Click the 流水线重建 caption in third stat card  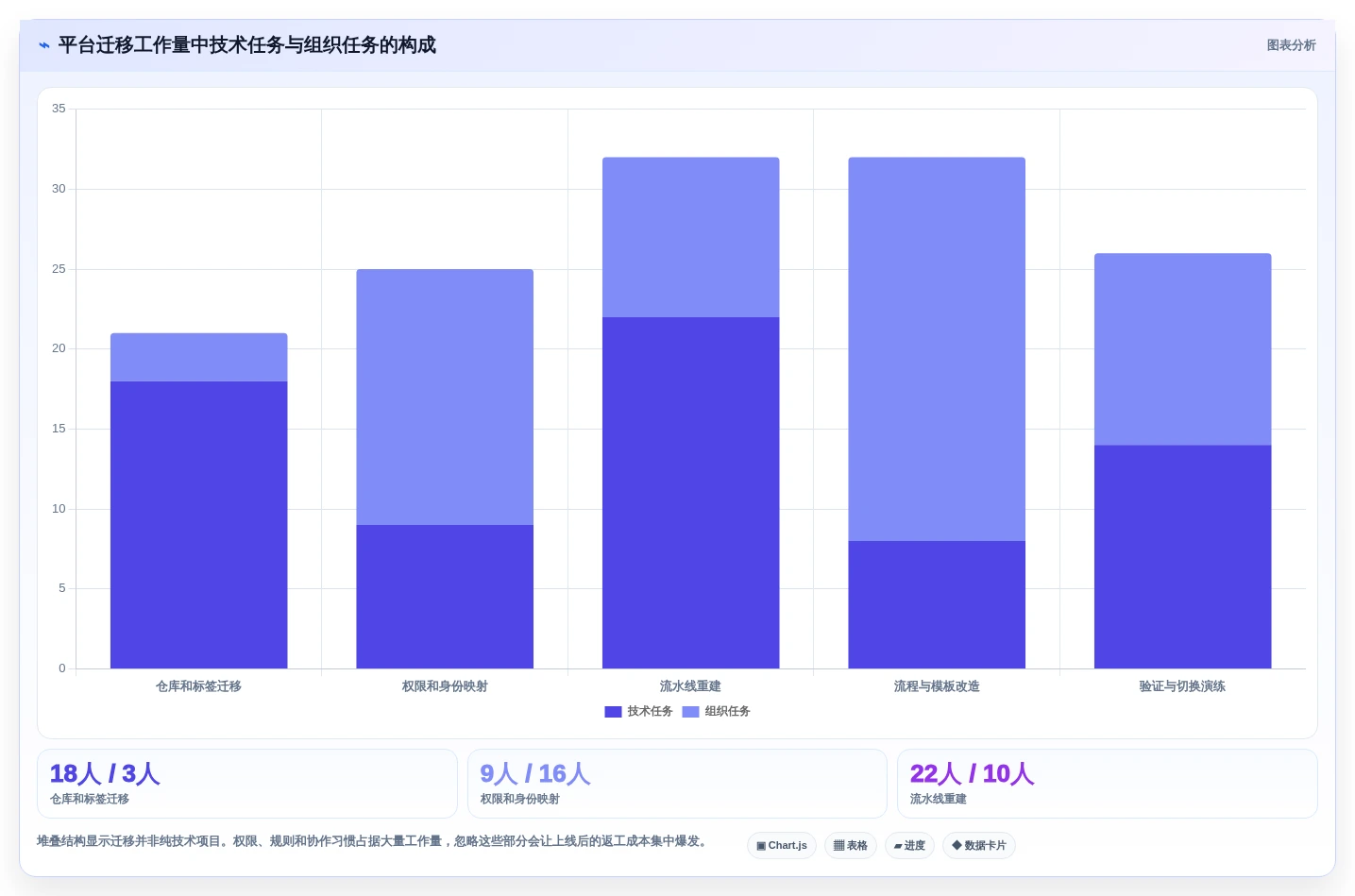click(939, 799)
